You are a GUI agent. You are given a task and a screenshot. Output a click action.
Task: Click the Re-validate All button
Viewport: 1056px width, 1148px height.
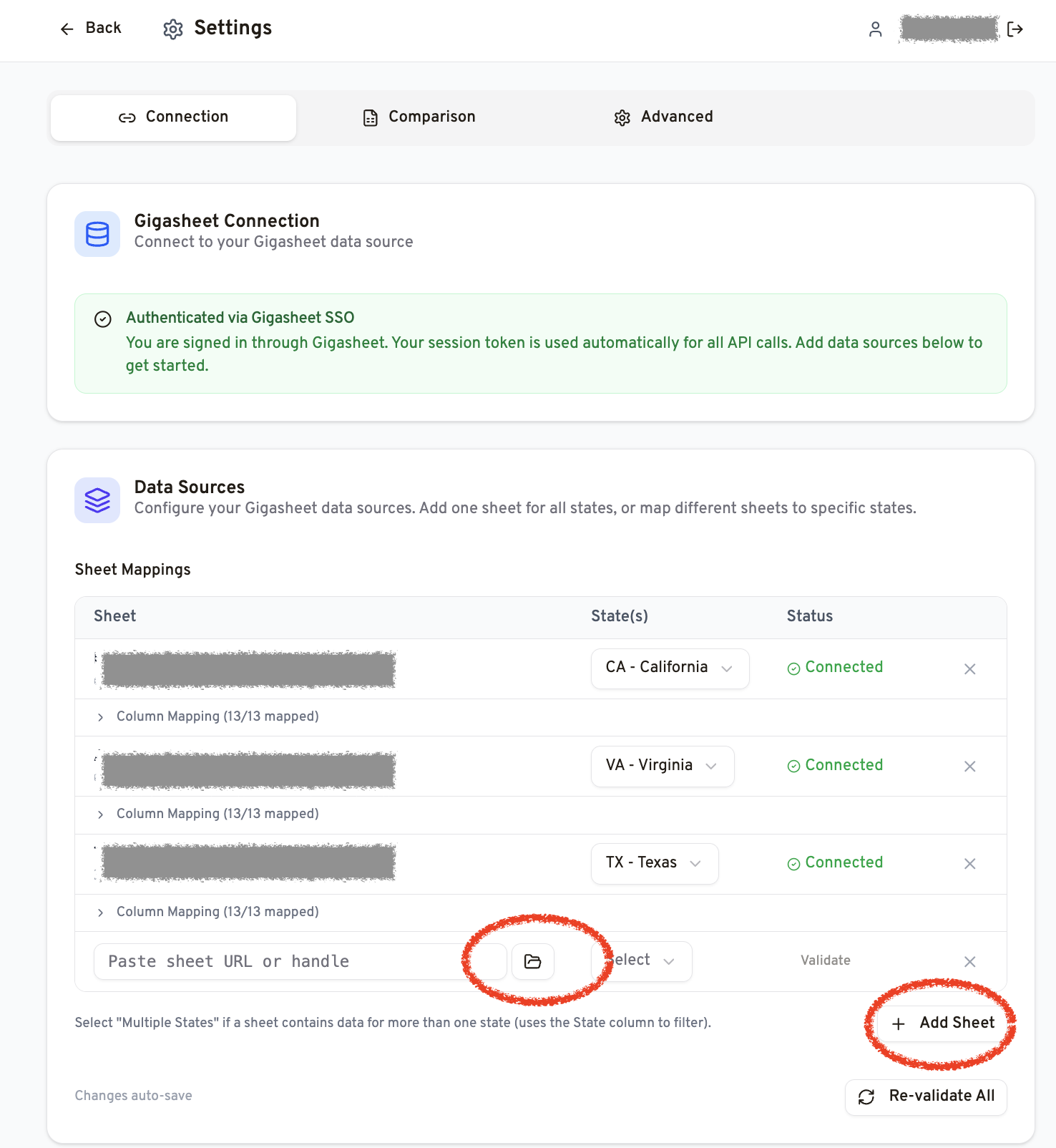(926, 1096)
